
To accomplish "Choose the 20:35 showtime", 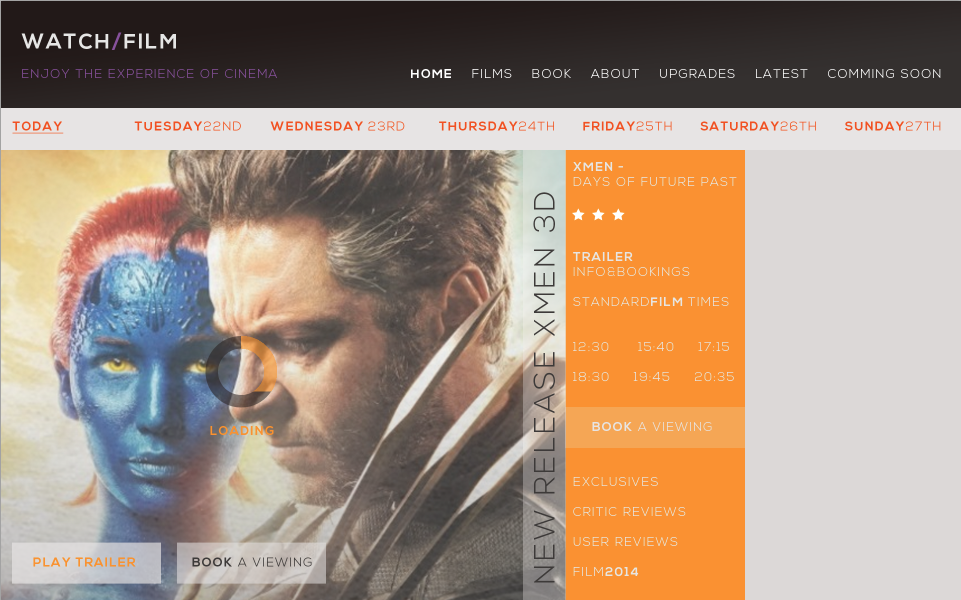I will click(x=714, y=377).
